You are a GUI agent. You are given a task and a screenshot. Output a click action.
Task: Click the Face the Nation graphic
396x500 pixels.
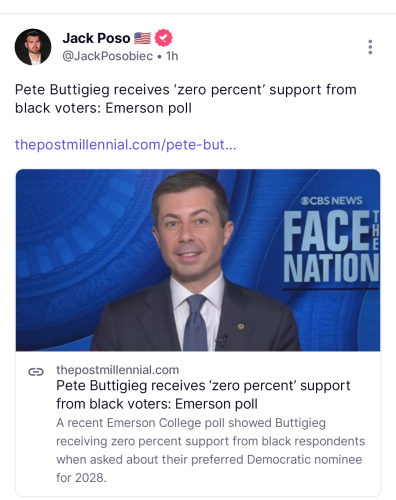[x=331, y=247]
